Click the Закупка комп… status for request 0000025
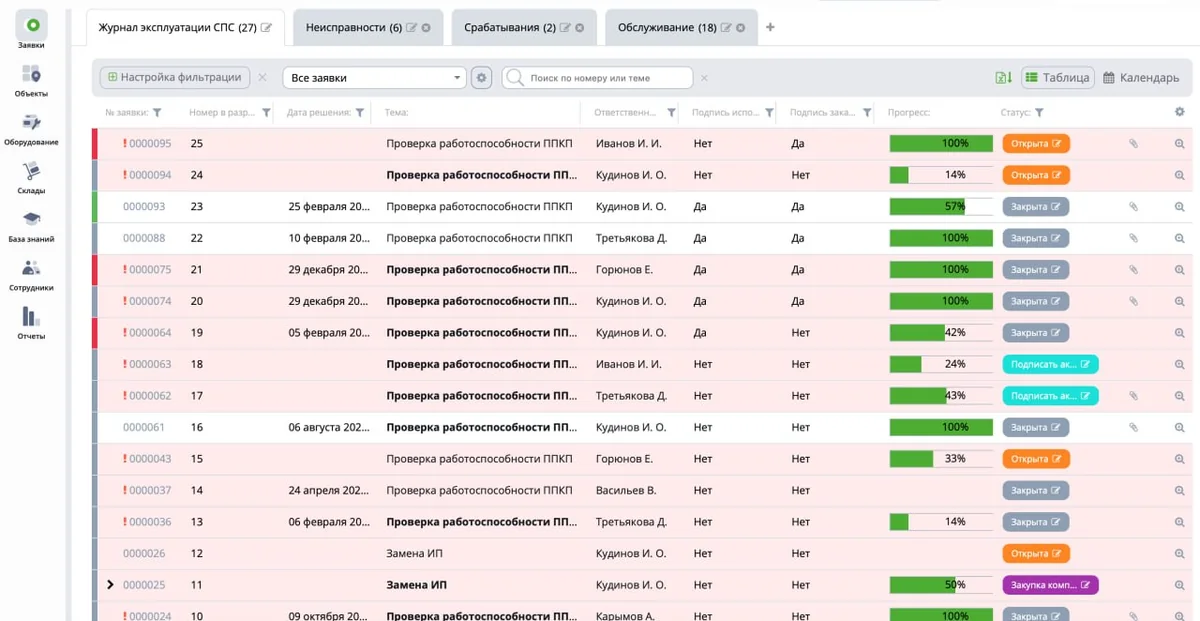Viewport: 1200px width, 621px height. (1050, 585)
